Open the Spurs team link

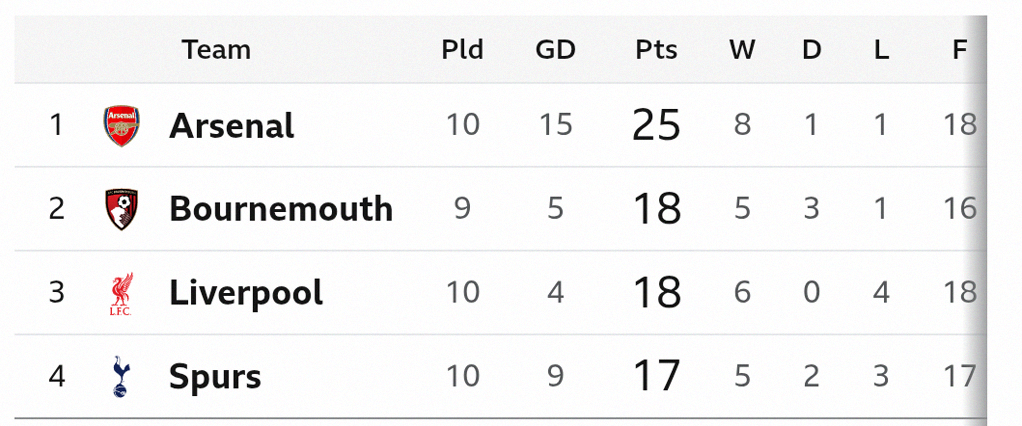pos(215,377)
